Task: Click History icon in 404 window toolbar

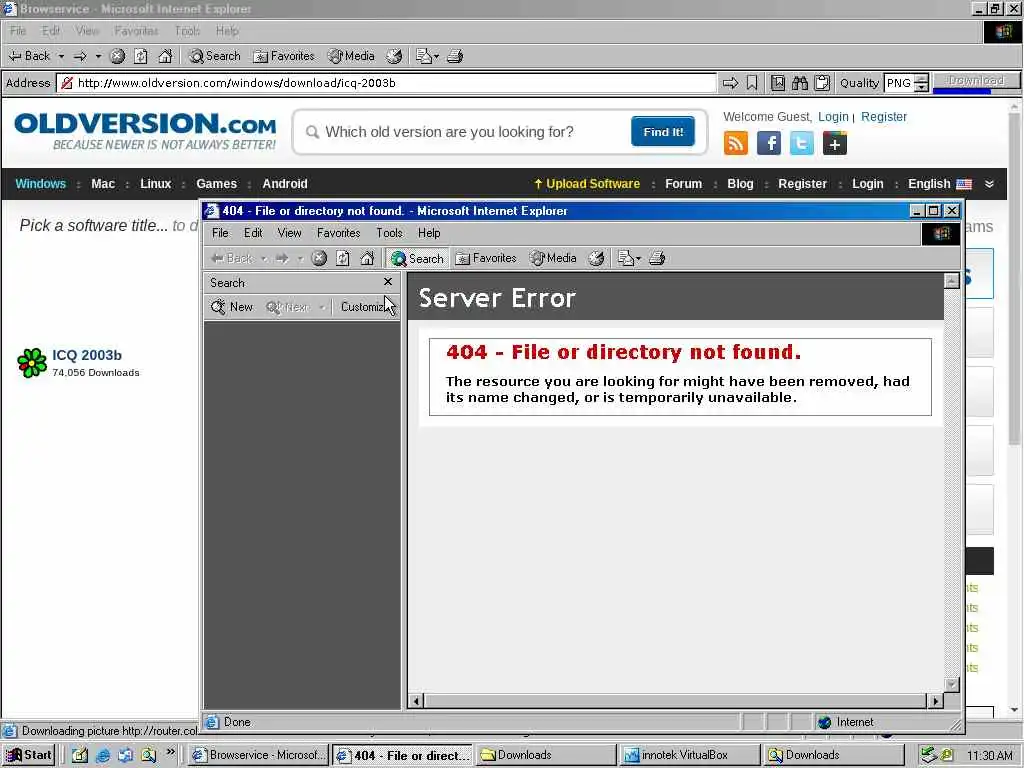Action: click(596, 259)
